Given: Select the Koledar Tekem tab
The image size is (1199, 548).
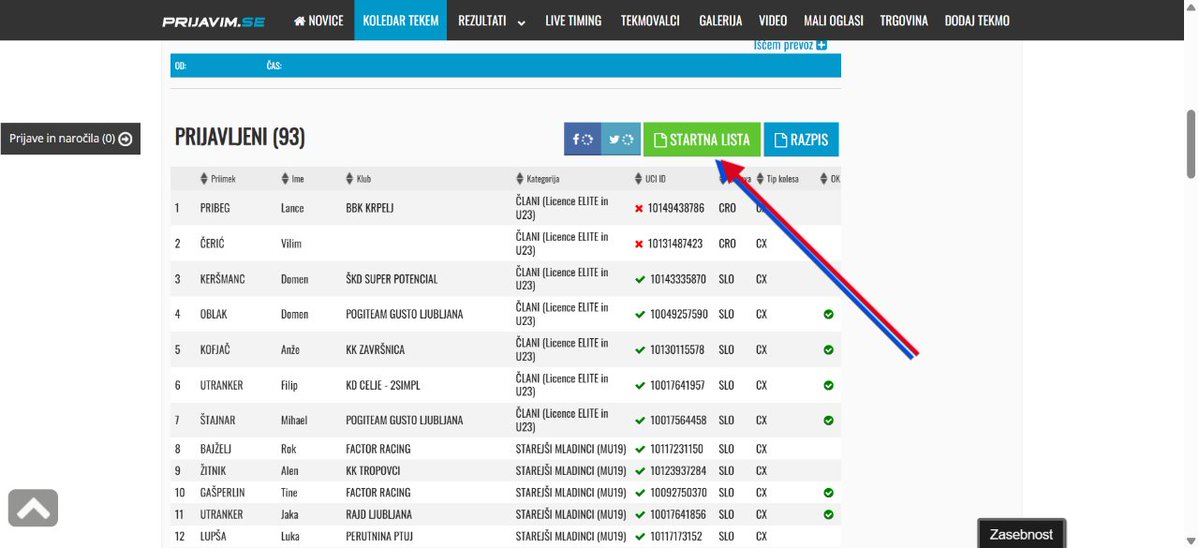Looking at the screenshot, I should click(401, 21).
